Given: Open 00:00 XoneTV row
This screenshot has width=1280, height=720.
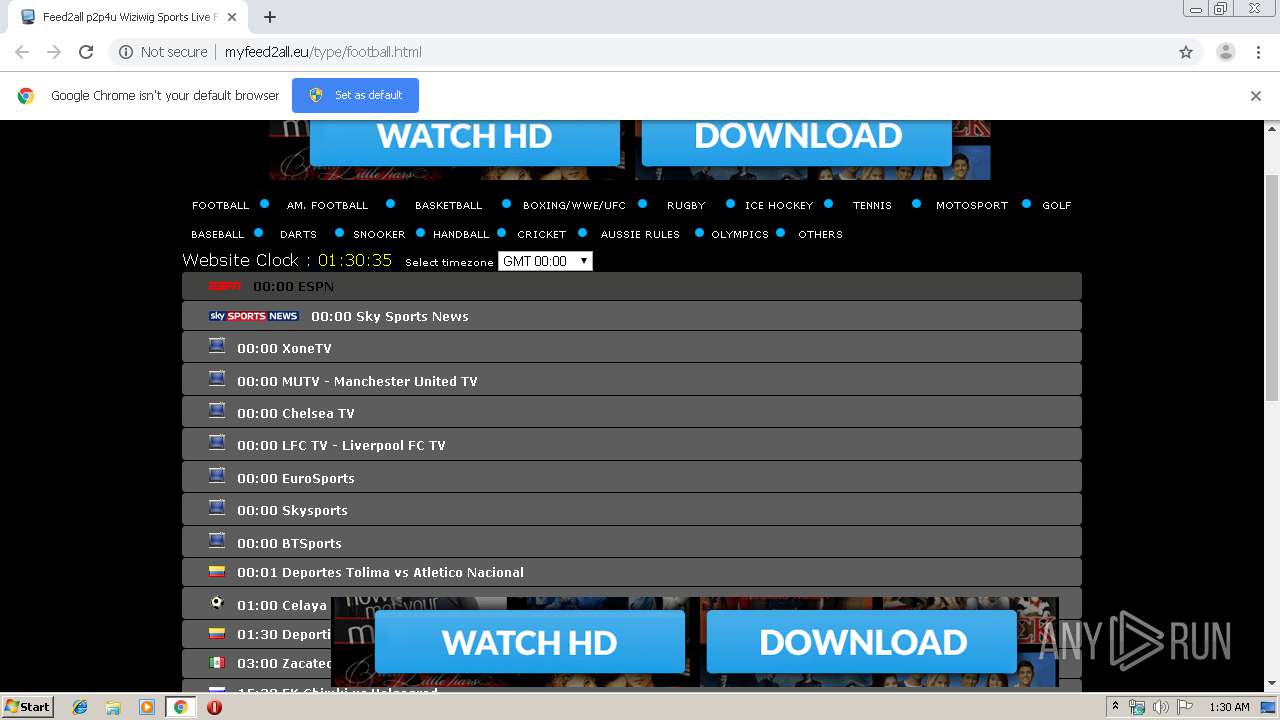Looking at the screenshot, I should (x=632, y=347).
